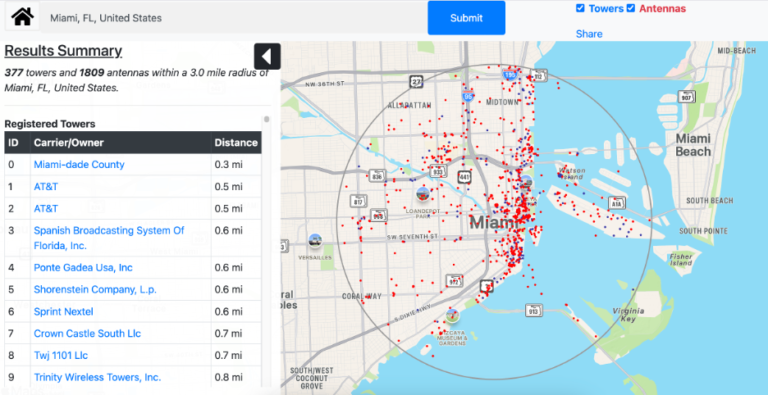Click the Carrier/Owner column header

pos(120,143)
